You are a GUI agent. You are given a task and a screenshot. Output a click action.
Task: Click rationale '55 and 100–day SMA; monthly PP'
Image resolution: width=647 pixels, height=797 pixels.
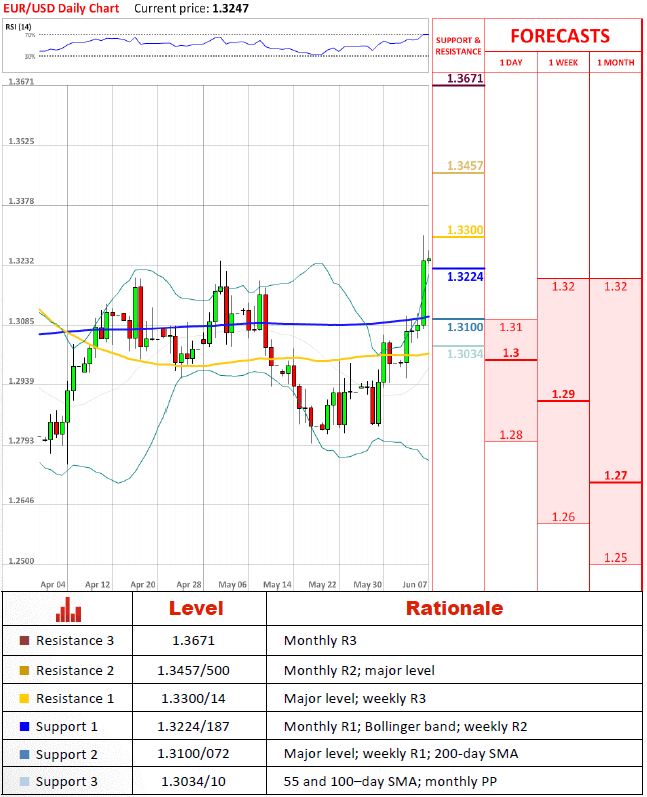390,781
